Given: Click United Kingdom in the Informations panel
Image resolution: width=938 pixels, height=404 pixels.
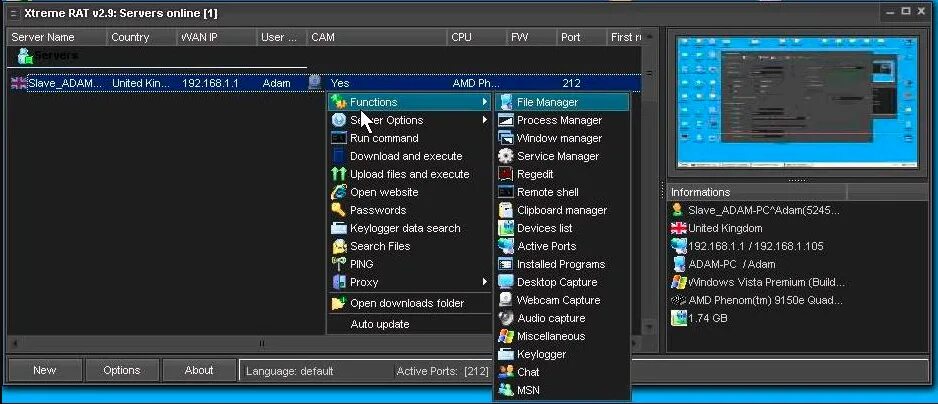Looking at the screenshot, I should (725, 228).
